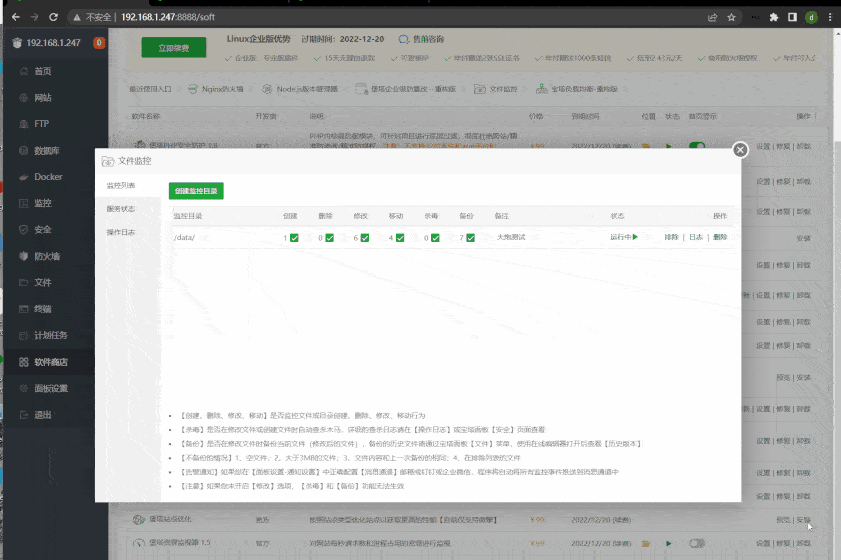
Task: Open the 操作日志 tab
Action: pyautogui.click(x=121, y=232)
